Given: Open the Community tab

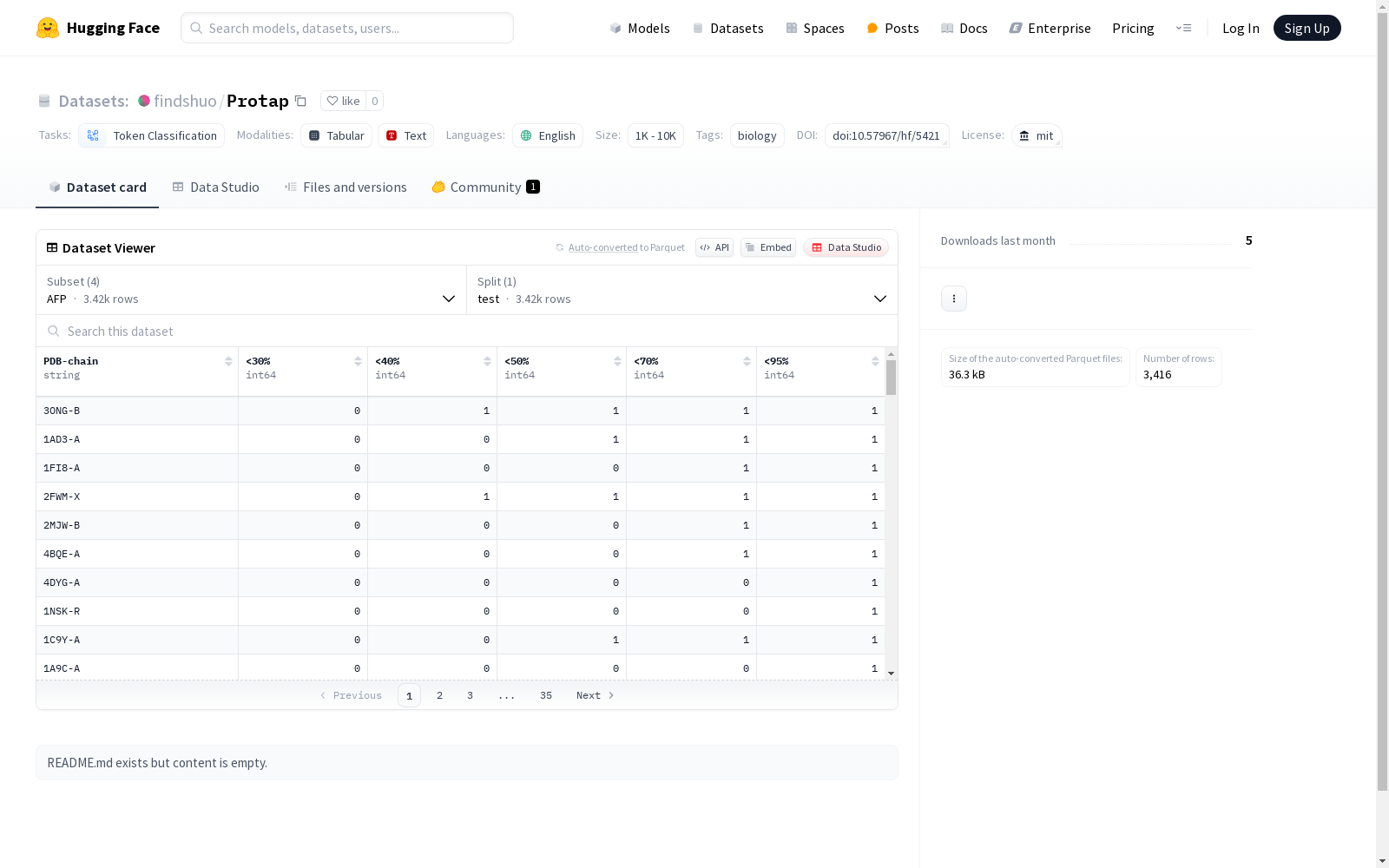Looking at the screenshot, I should 485,187.
